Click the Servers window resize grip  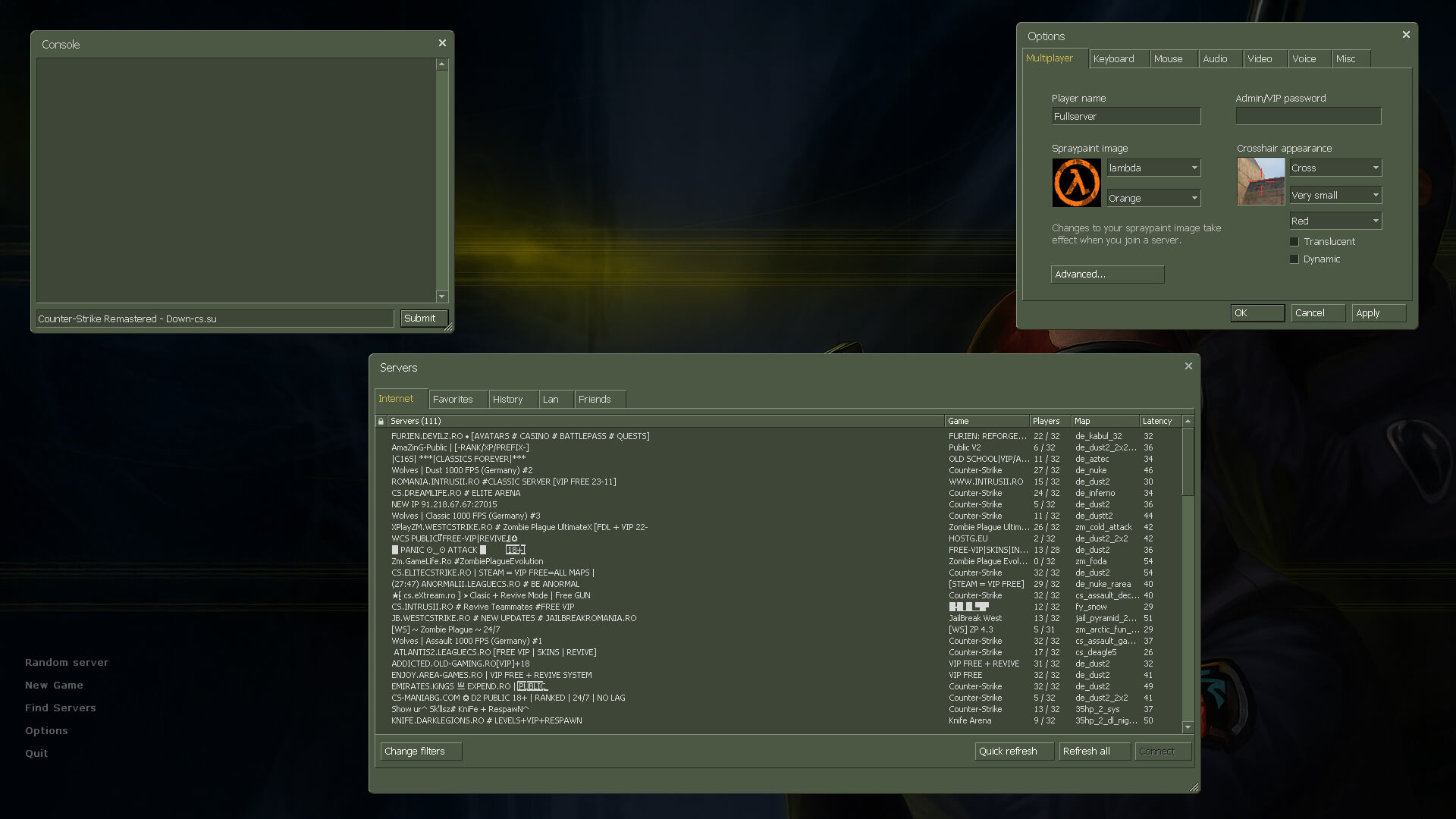tap(1194, 787)
